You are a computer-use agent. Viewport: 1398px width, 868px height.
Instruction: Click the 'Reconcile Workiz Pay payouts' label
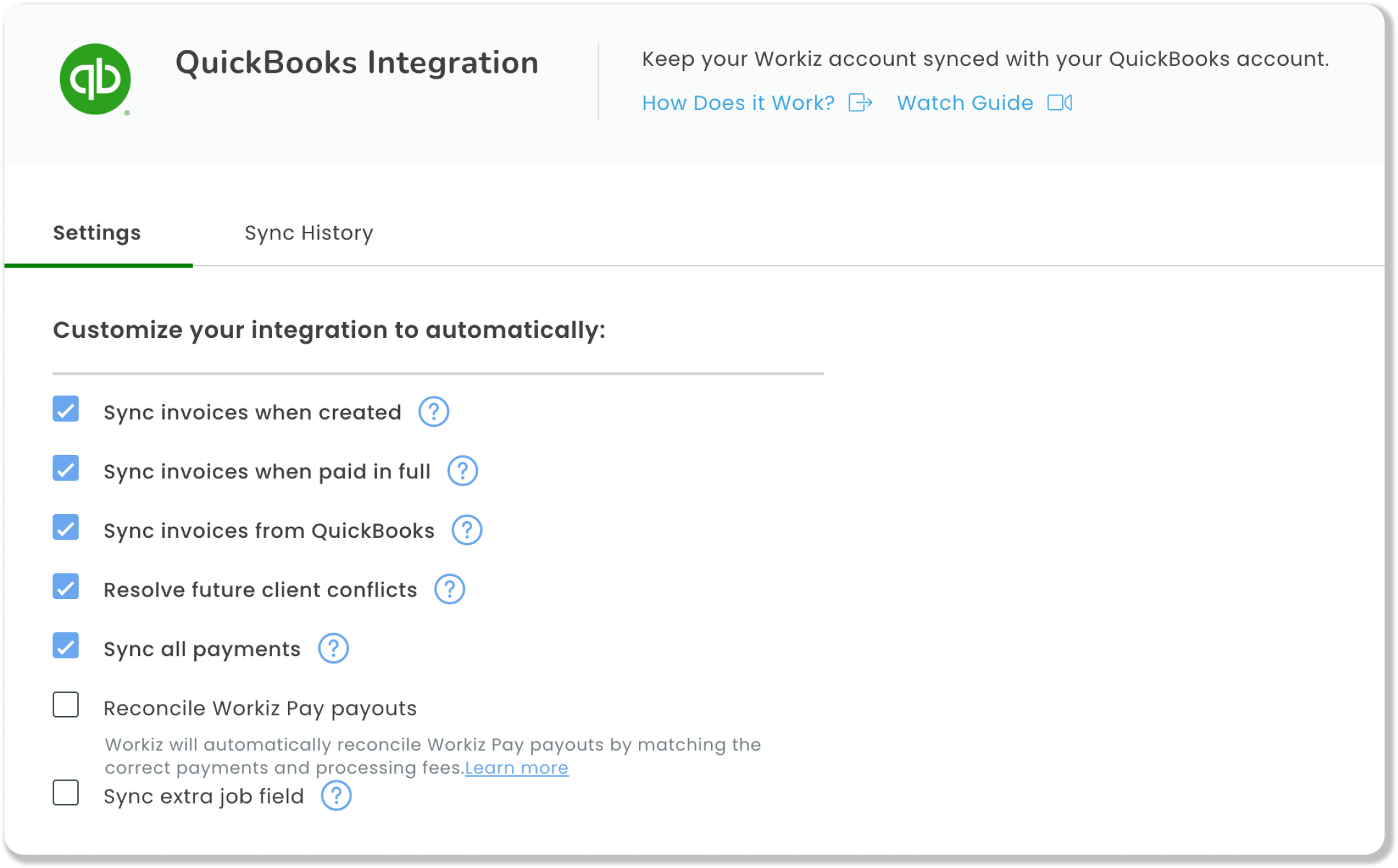[260, 708]
